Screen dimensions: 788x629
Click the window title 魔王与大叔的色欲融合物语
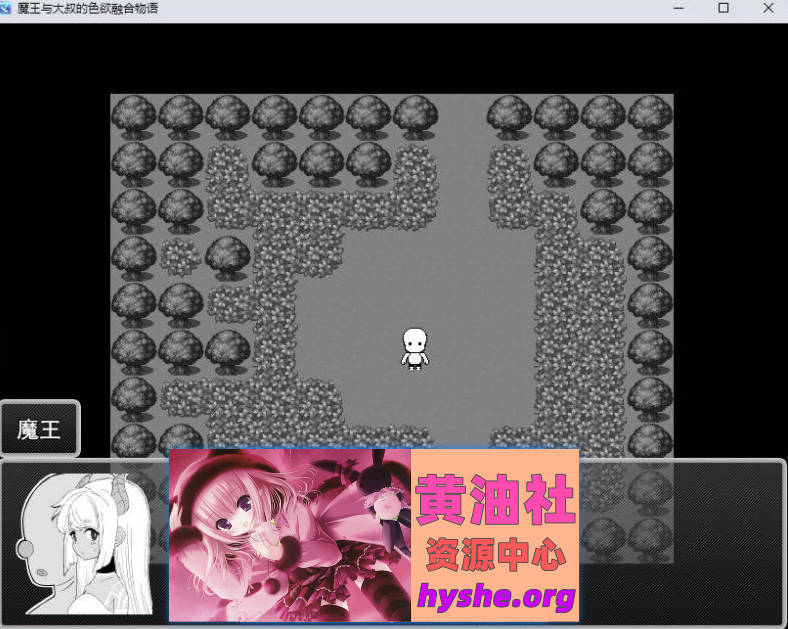(87, 8)
